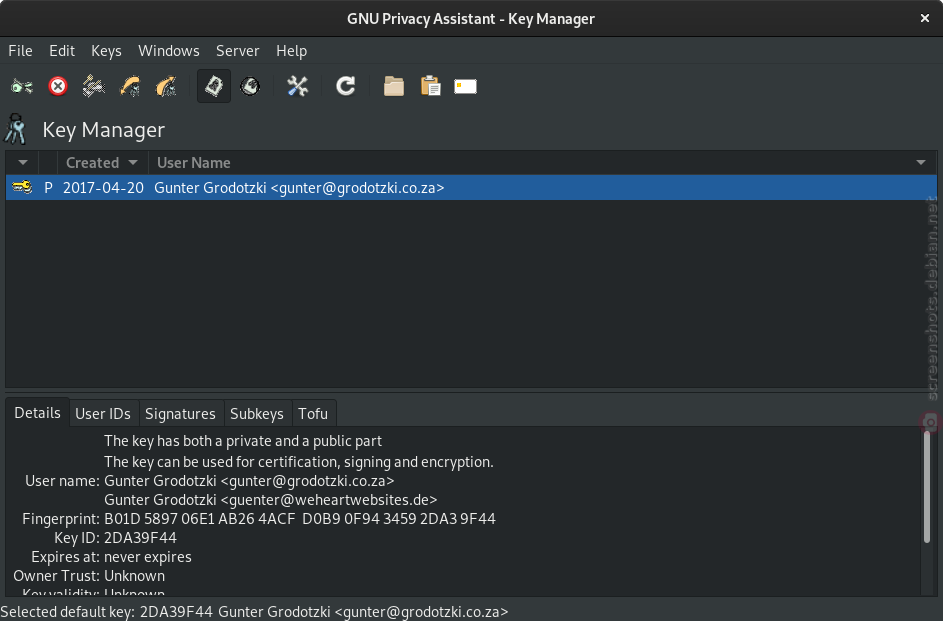Open the File menu
The image size is (943, 621).
tap(20, 51)
